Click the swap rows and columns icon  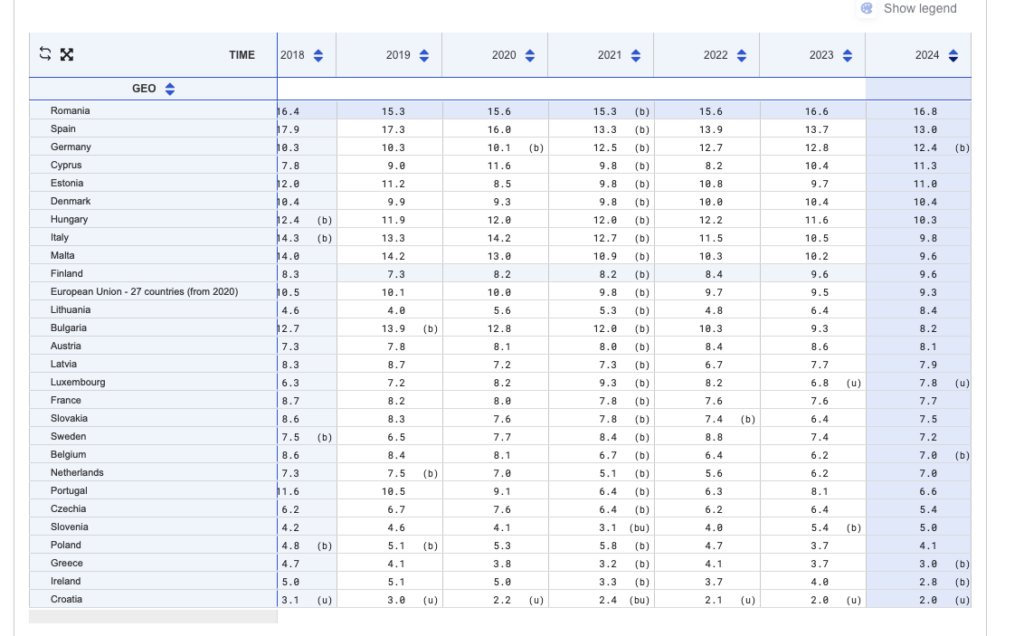click(45, 54)
